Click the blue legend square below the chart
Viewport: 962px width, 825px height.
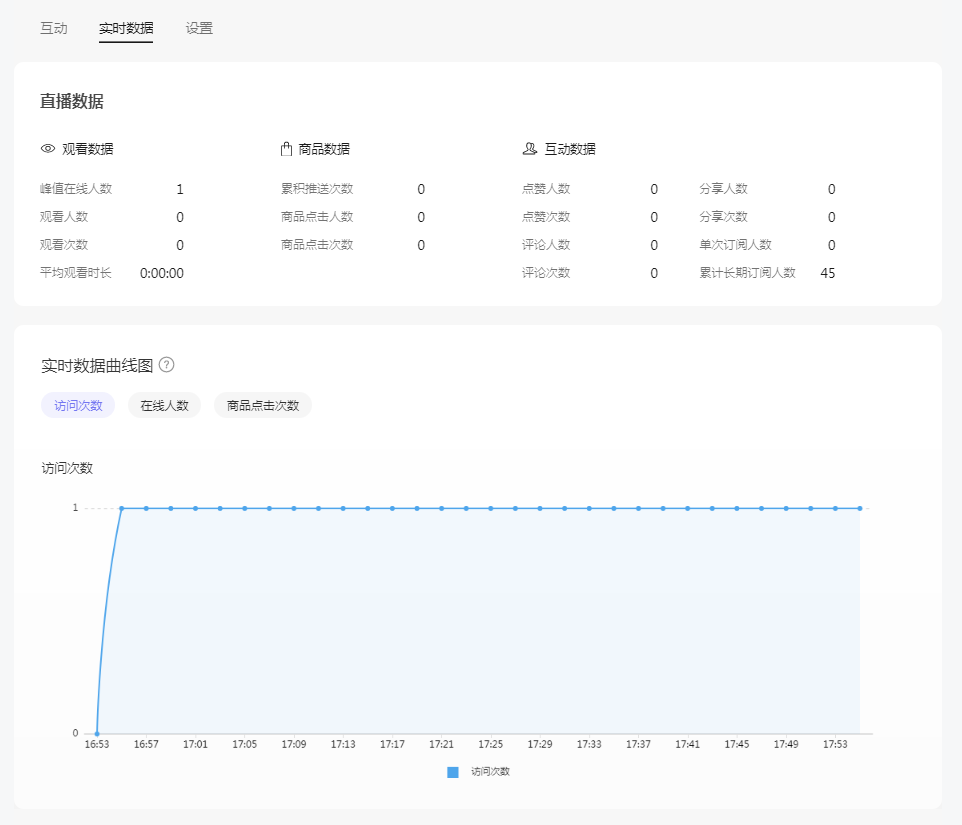pos(451,771)
